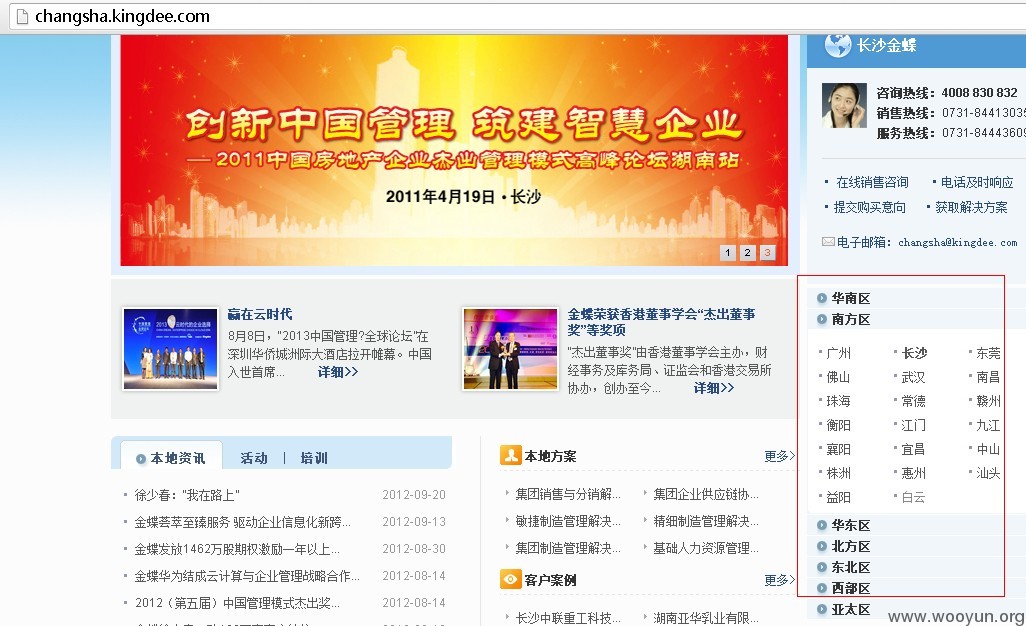This screenshot has height=626, width=1026.
Task: Click 电话及时响应 link
Action: pos(976,183)
